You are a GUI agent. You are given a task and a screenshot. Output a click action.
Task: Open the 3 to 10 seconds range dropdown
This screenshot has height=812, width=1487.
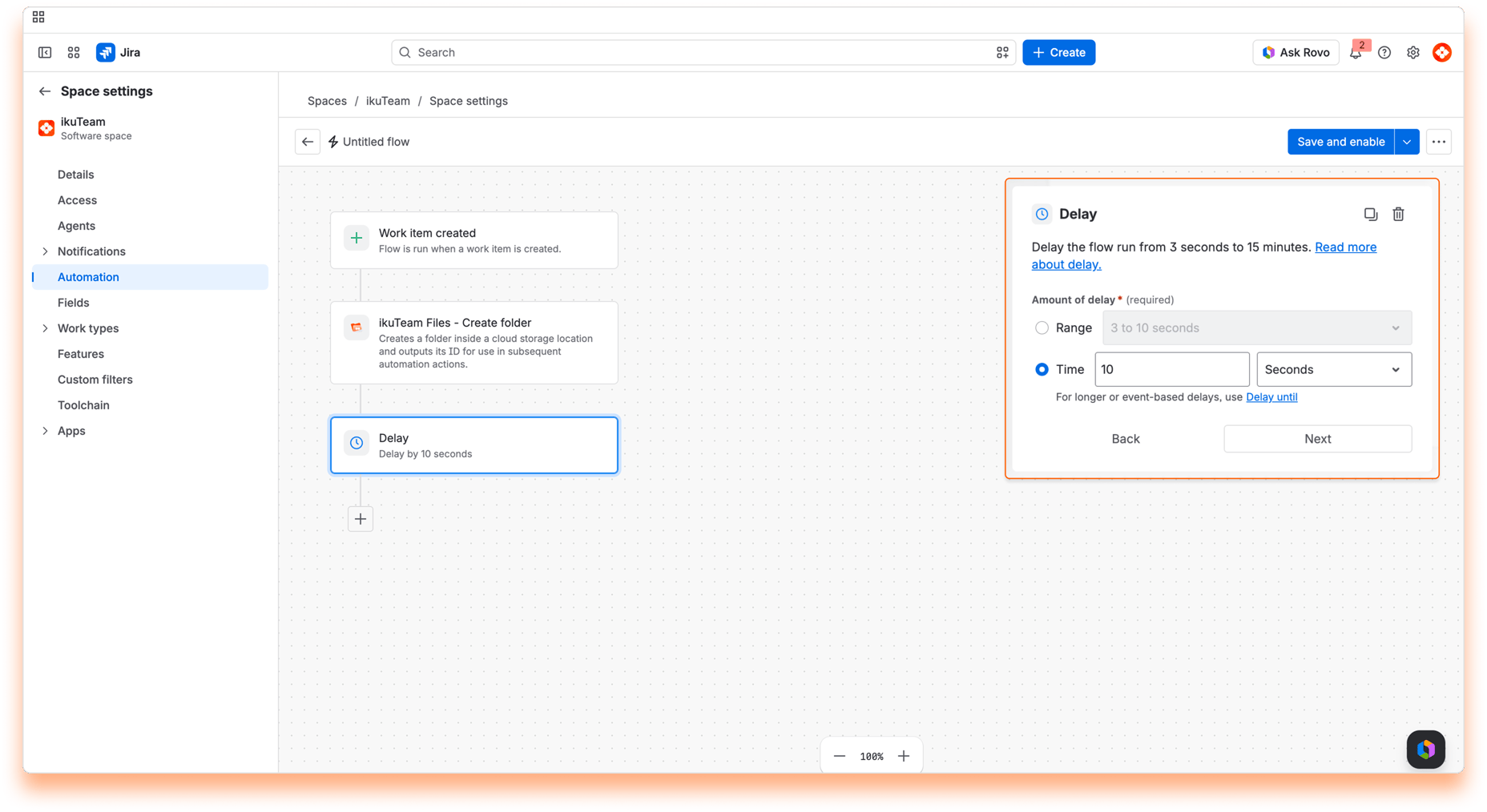pyautogui.click(x=1257, y=328)
